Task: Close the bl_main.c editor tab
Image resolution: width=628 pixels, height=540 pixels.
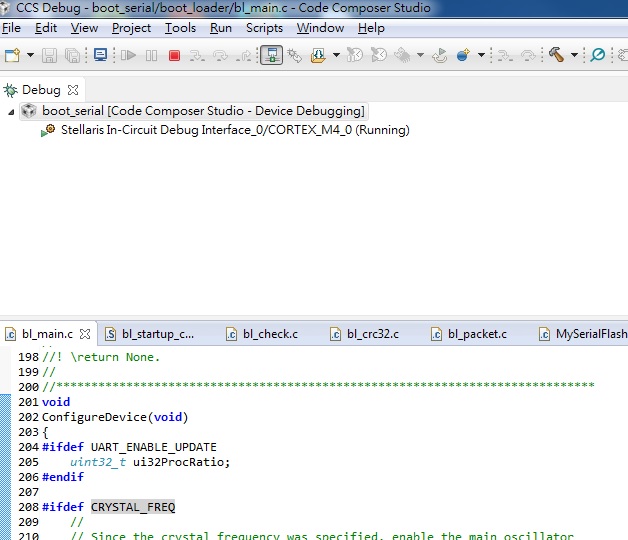Action: 85,334
